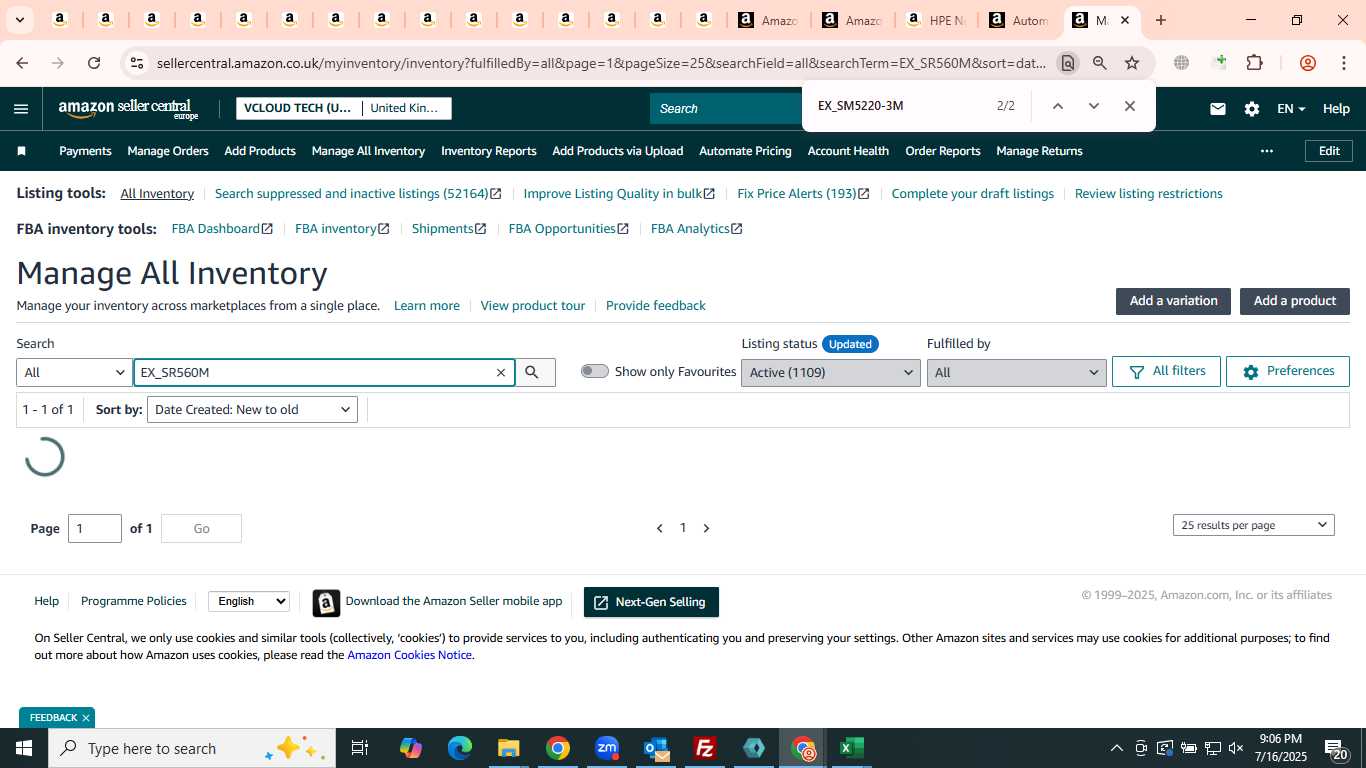The width and height of the screenshot is (1366, 768).
Task: Open Manage Orders menu item
Action: coord(168,151)
